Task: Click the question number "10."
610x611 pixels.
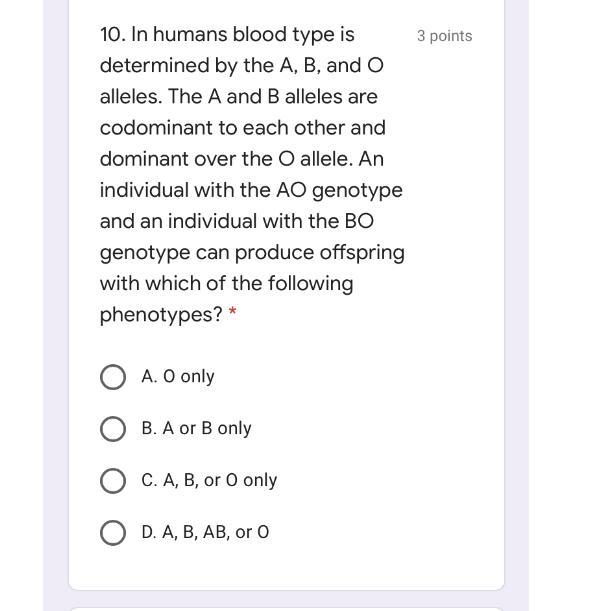Action: pos(112,35)
